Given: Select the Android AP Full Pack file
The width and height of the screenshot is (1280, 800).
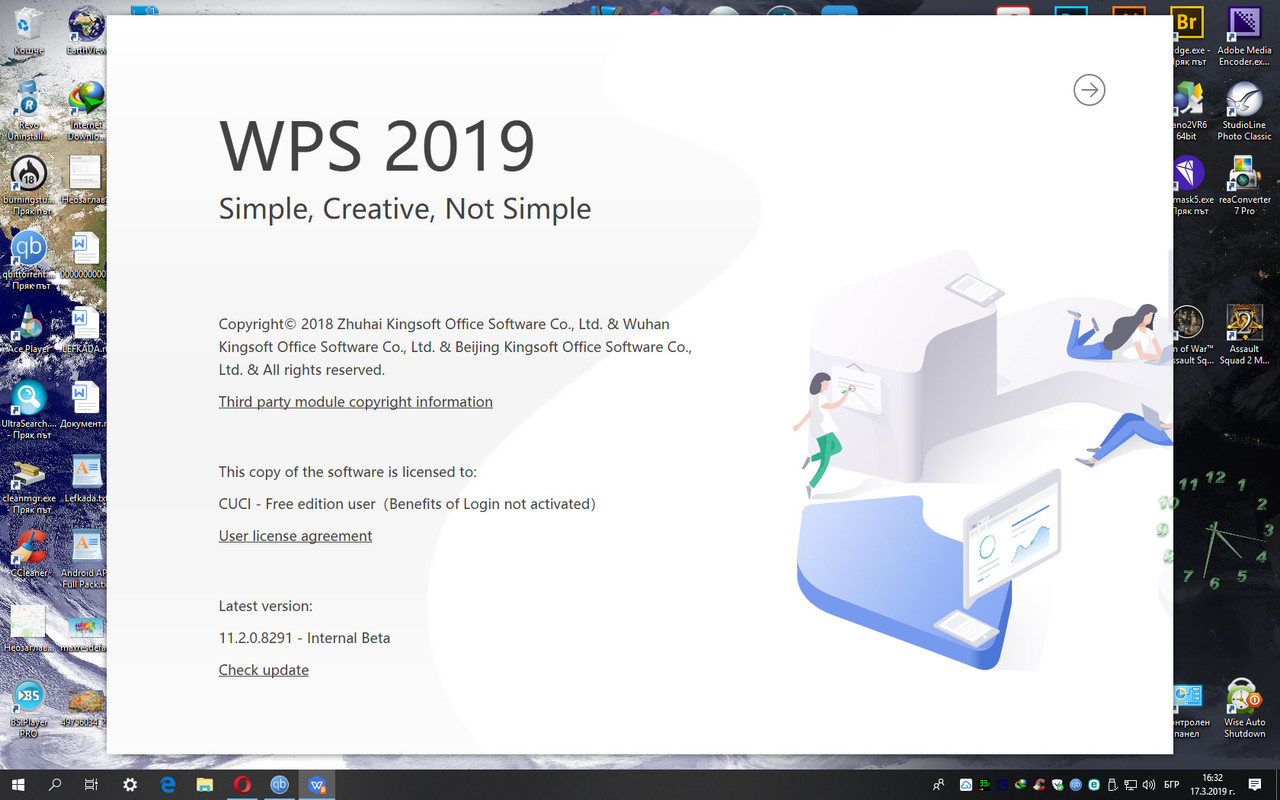Looking at the screenshot, I should tap(87, 559).
